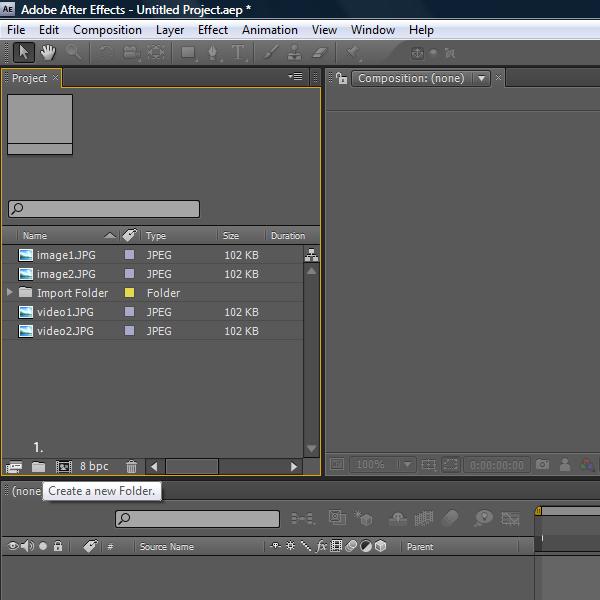Open the project flowchart view icon
Viewport: 600px width, 600px height.
[311, 255]
